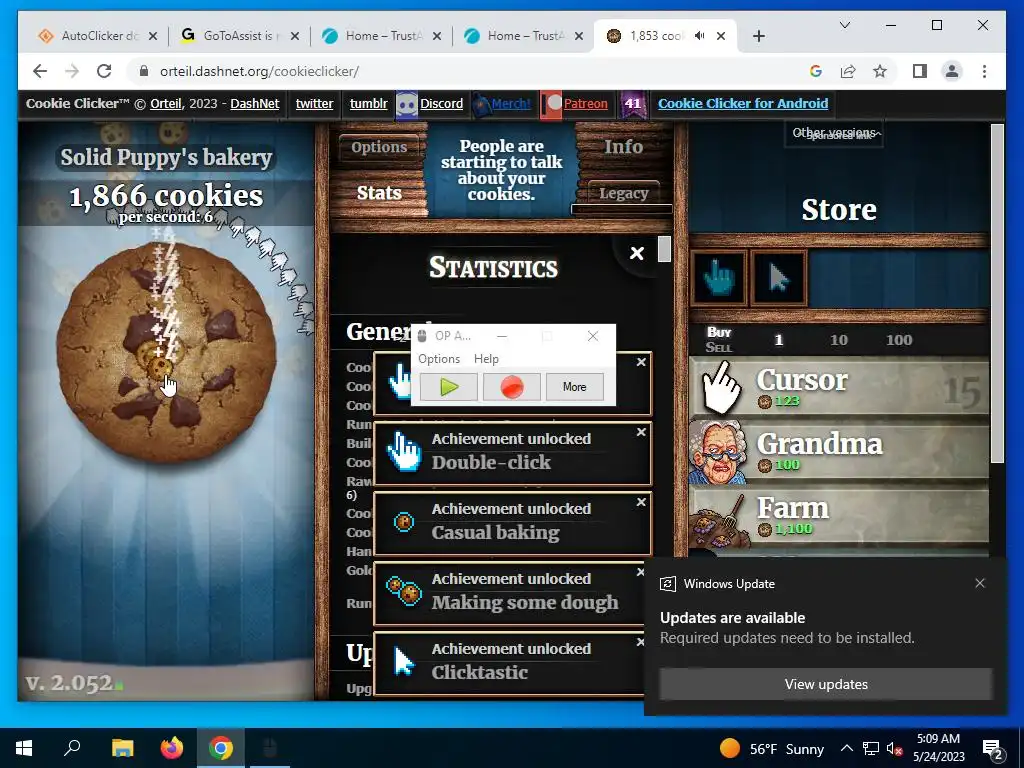Rename bakery by clicking Solid Puppy's bakery

tap(166, 157)
